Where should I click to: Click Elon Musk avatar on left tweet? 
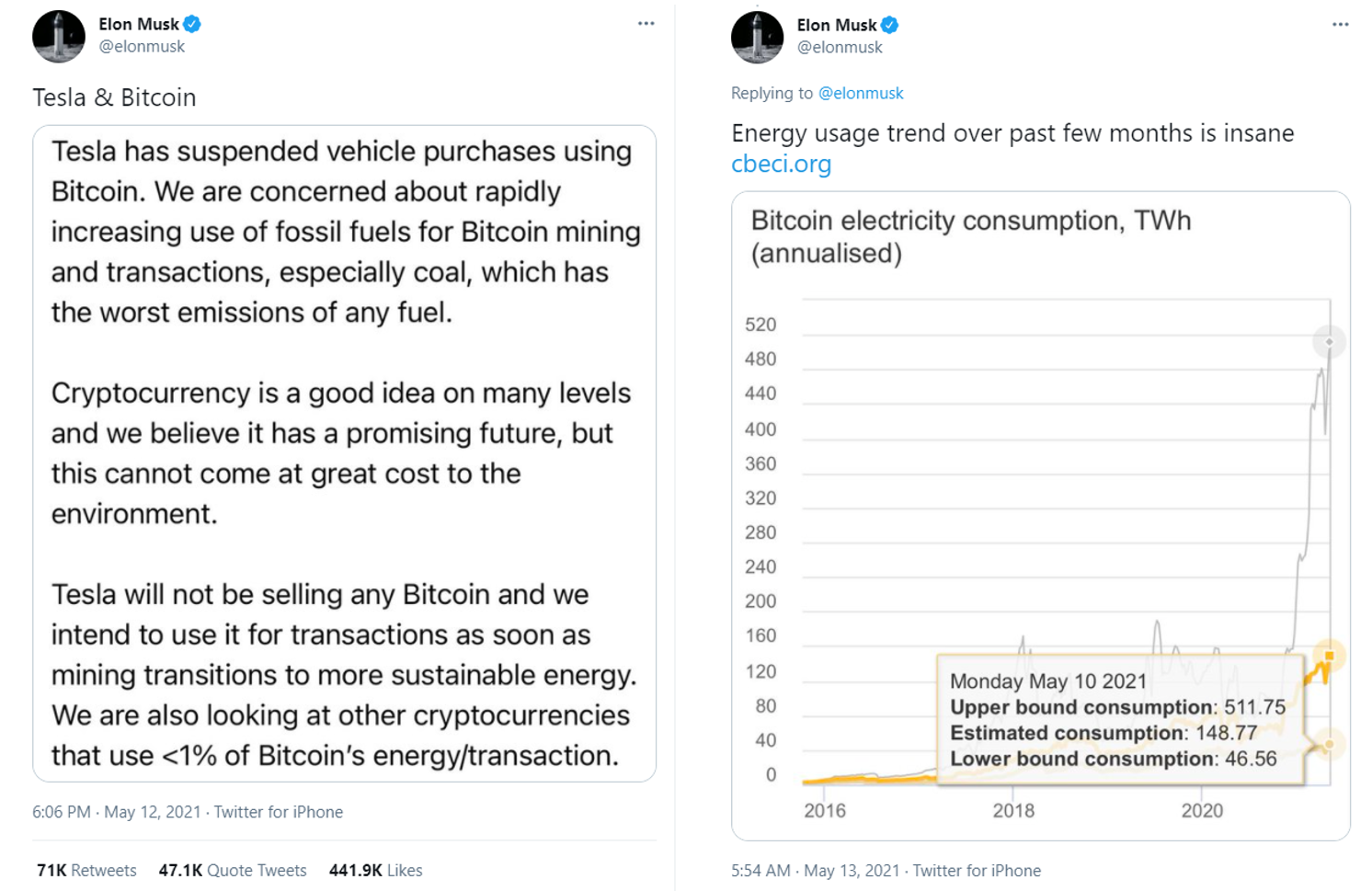[59, 37]
